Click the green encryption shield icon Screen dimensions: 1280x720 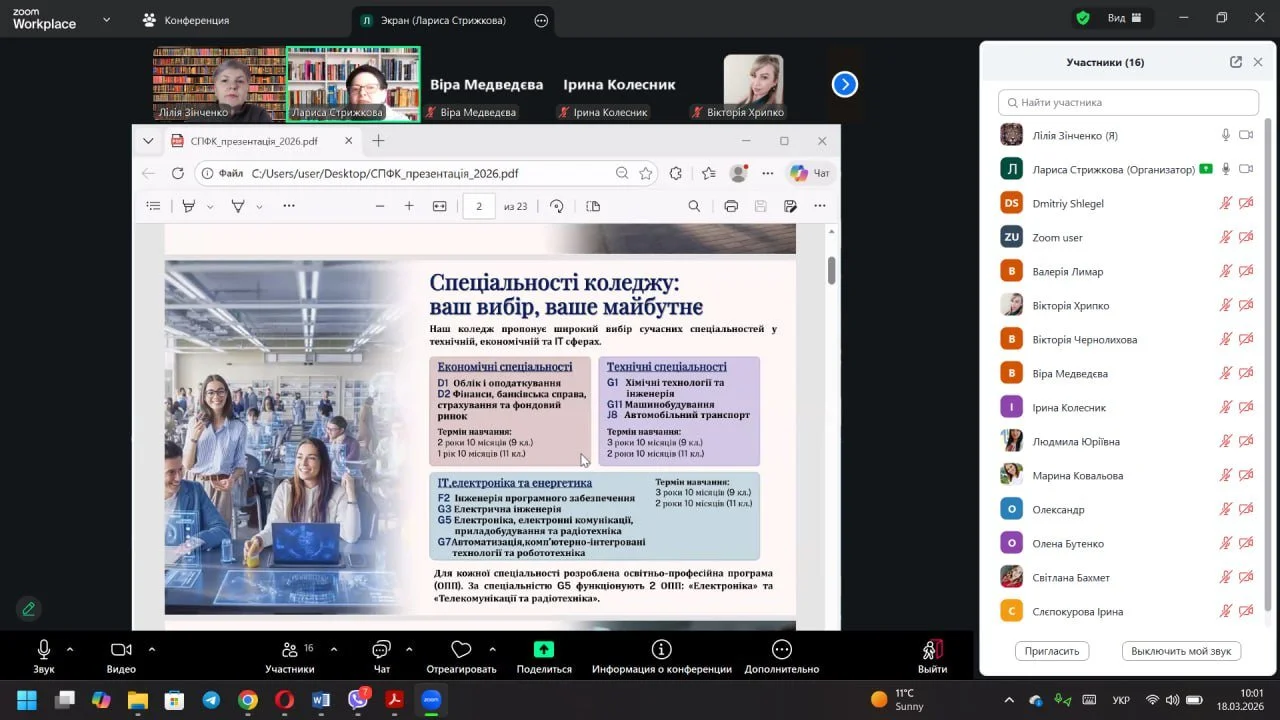(1083, 18)
